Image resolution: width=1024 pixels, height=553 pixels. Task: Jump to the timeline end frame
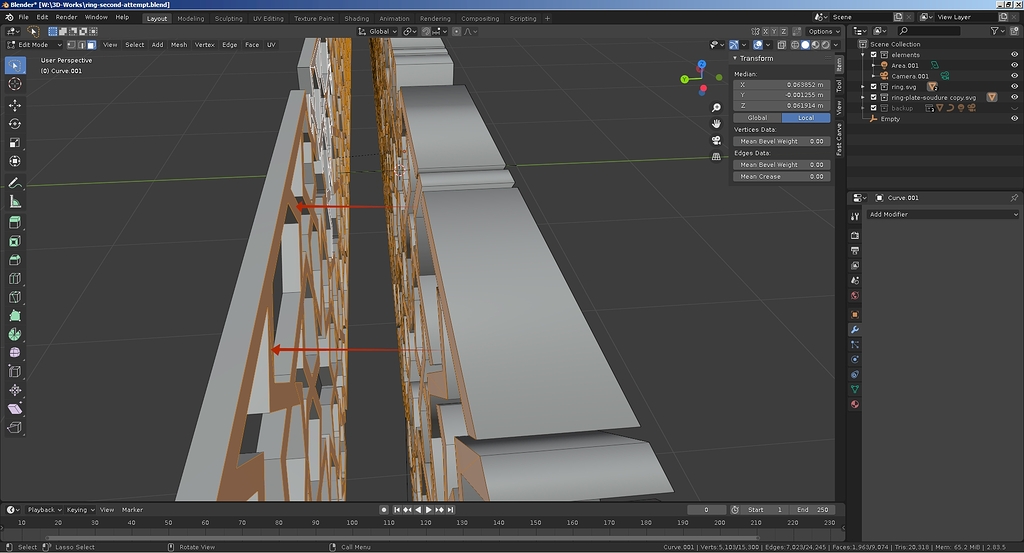tap(450, 510)
